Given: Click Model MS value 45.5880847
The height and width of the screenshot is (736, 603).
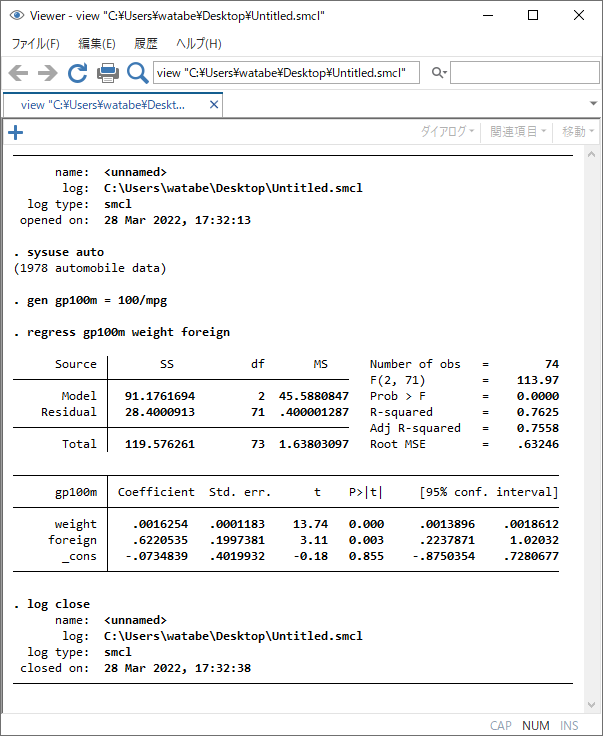Looking at the screenshot, I should pyautogui.click(x=314, y=396).
